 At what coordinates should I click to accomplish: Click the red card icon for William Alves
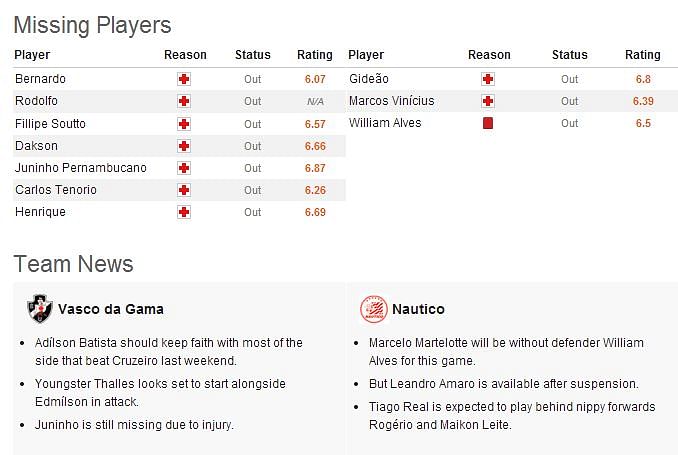pyautogui.click(x=488, y=123)
